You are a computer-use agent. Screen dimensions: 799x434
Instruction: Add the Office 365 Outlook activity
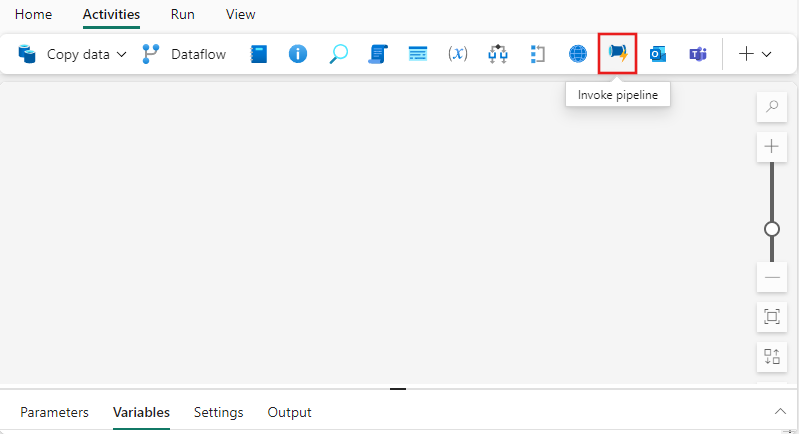[657, 54]
